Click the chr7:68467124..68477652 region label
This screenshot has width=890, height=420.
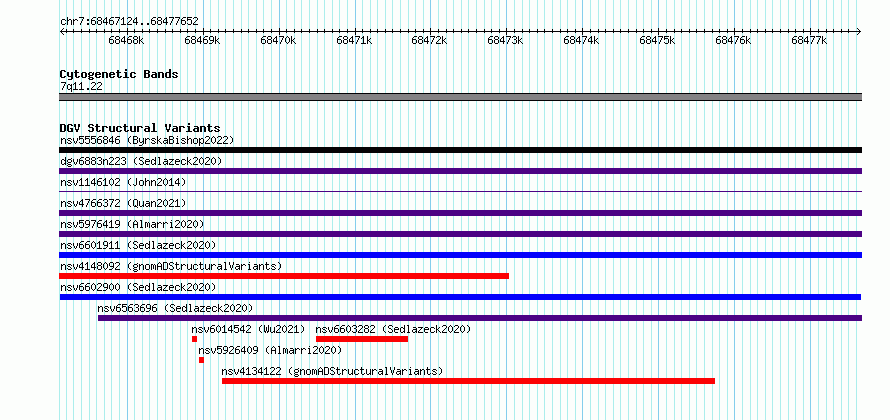pyautogui.click(x=129, y=22)
